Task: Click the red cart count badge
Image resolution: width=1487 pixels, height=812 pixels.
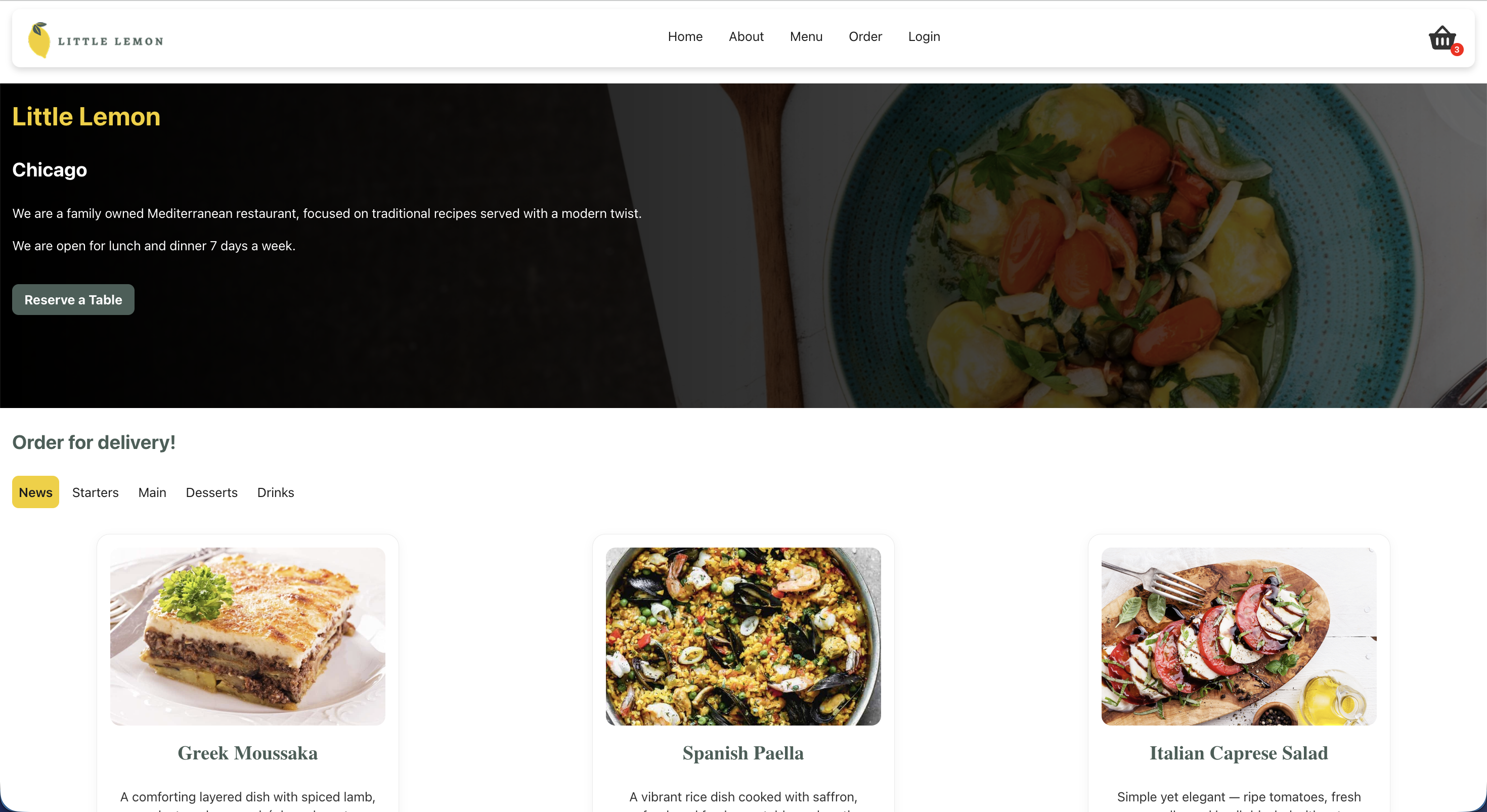Action: (x=1457, y=50)
